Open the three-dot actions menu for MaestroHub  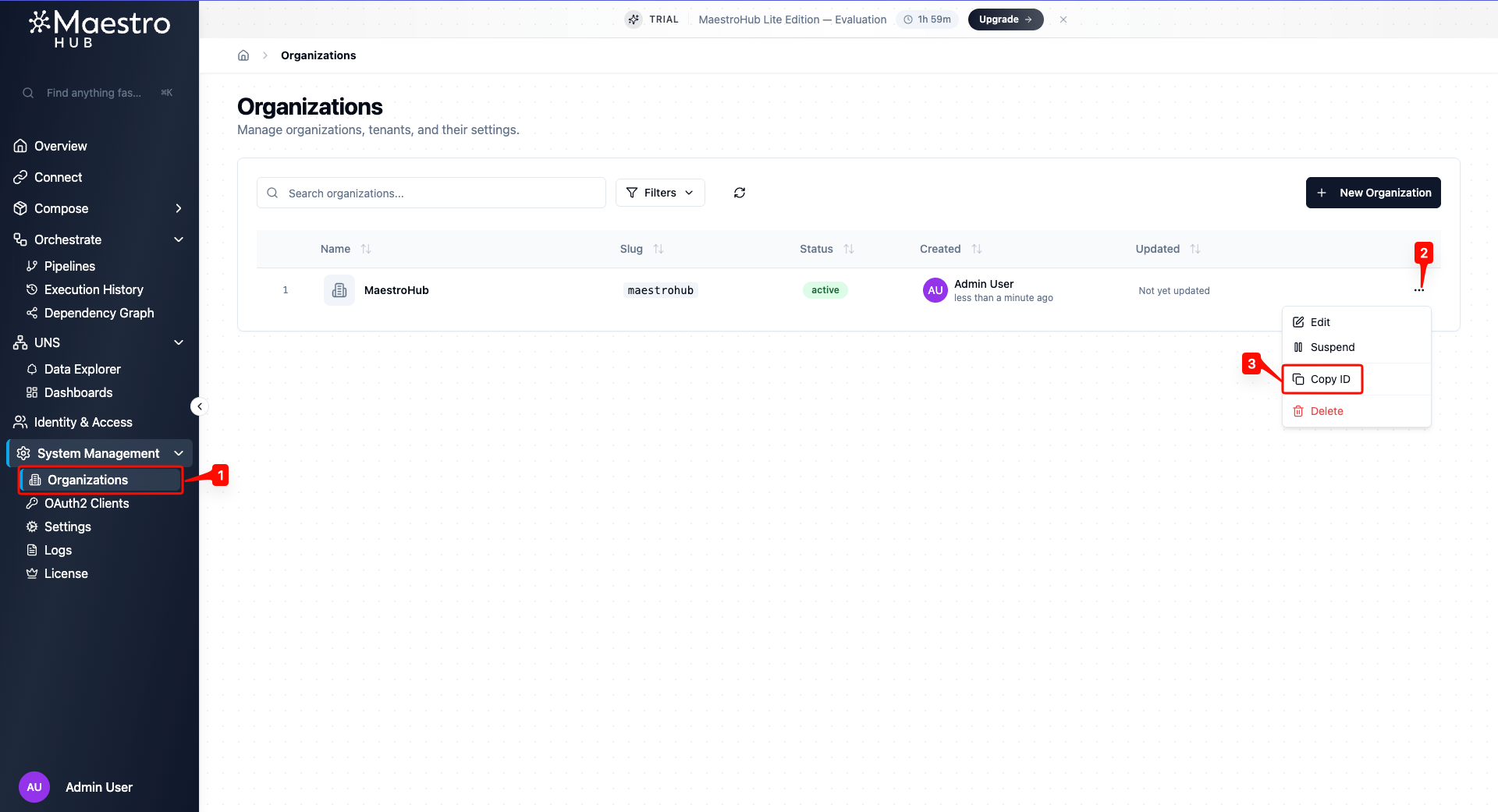click(x=1418, y=290)
